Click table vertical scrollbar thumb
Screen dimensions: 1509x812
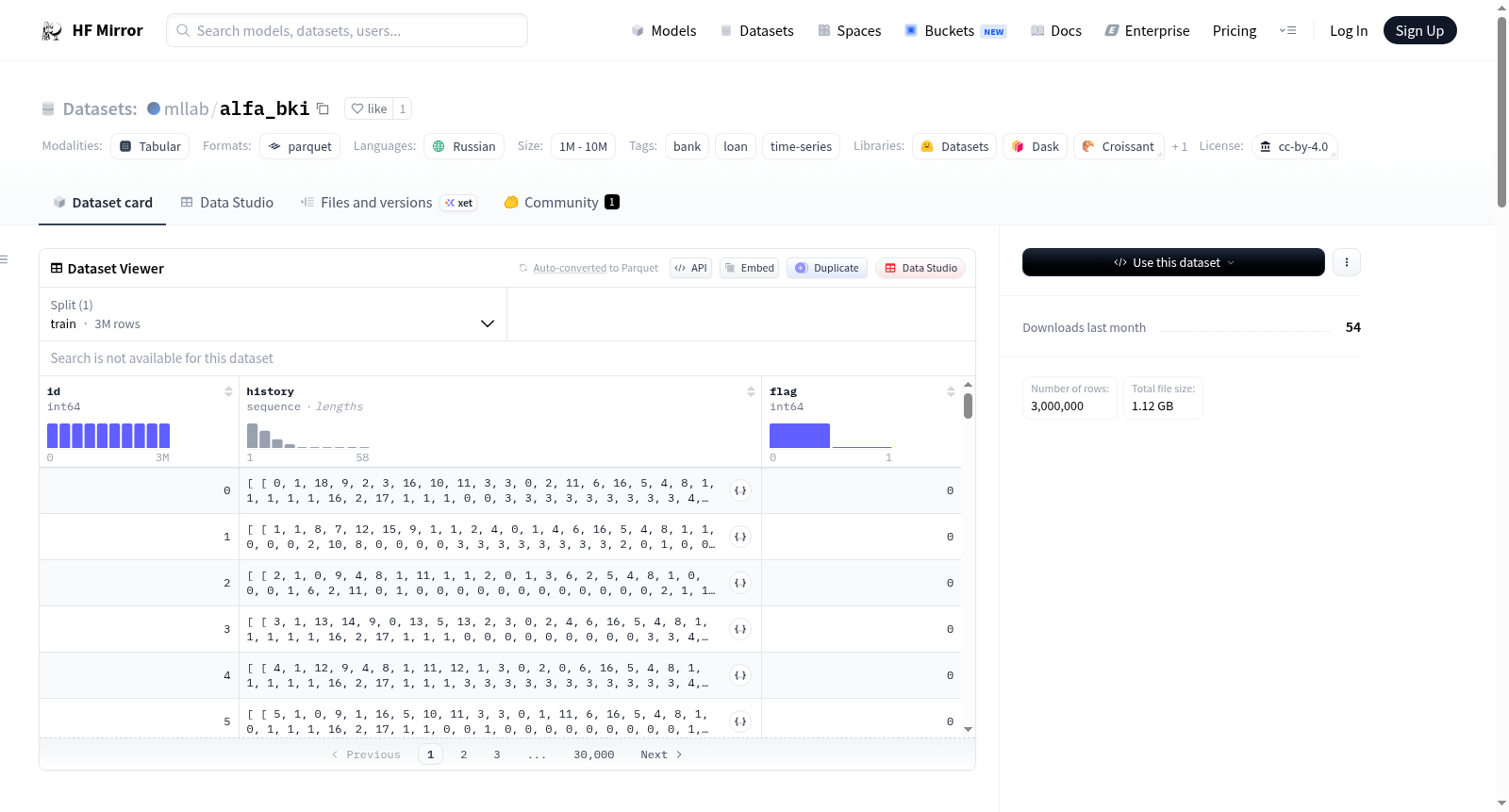pyautogui.click(x=968, y=406)
